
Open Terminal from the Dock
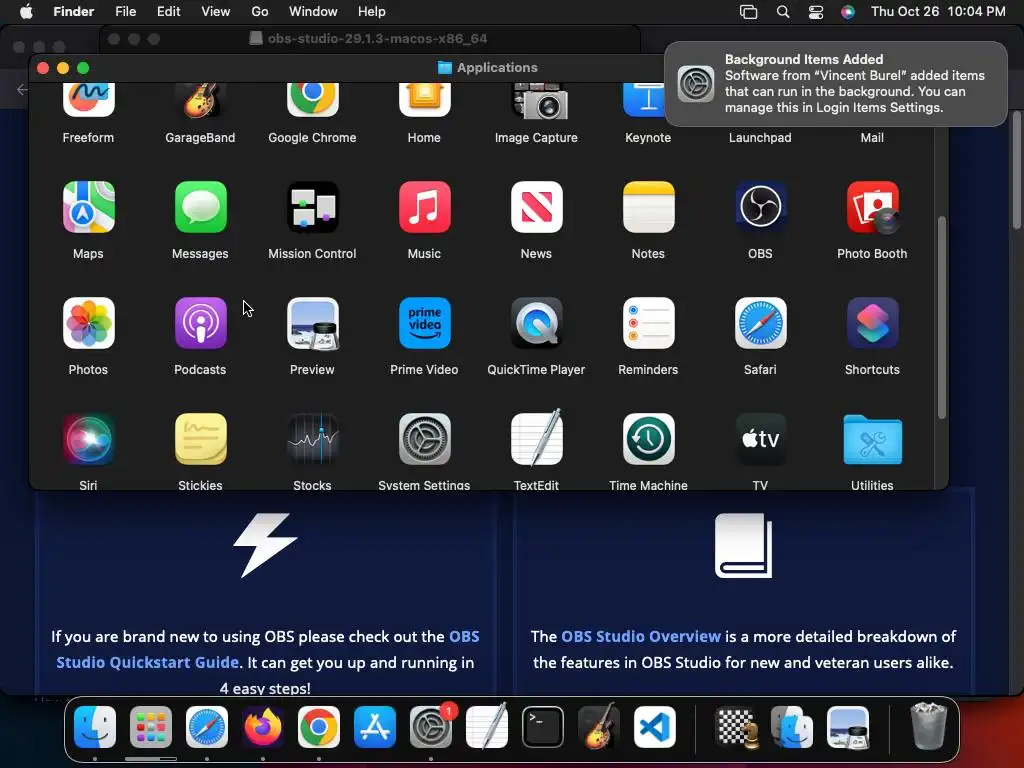point(543,727)
